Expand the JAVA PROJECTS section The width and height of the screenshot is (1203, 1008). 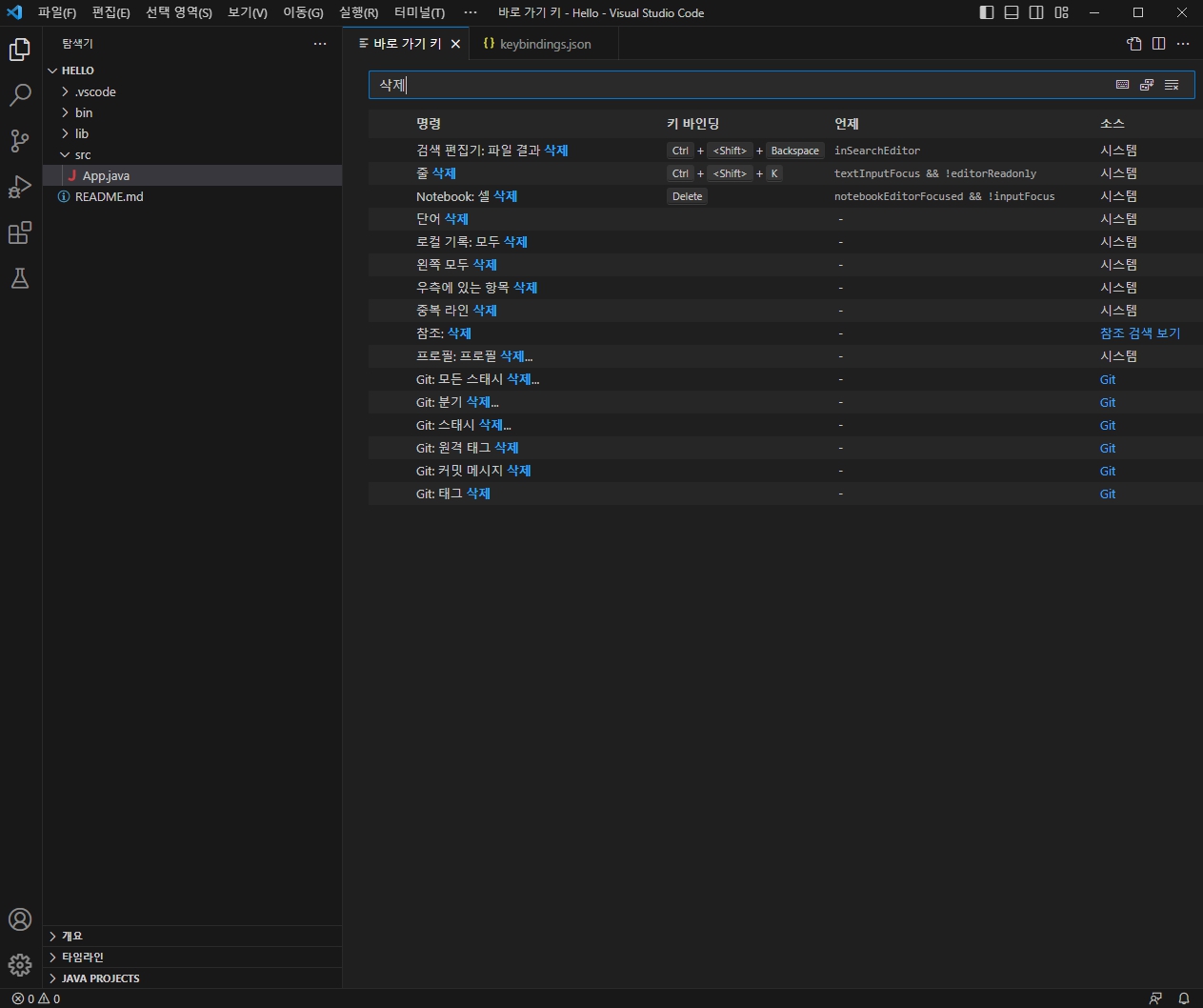coord(194,978)
